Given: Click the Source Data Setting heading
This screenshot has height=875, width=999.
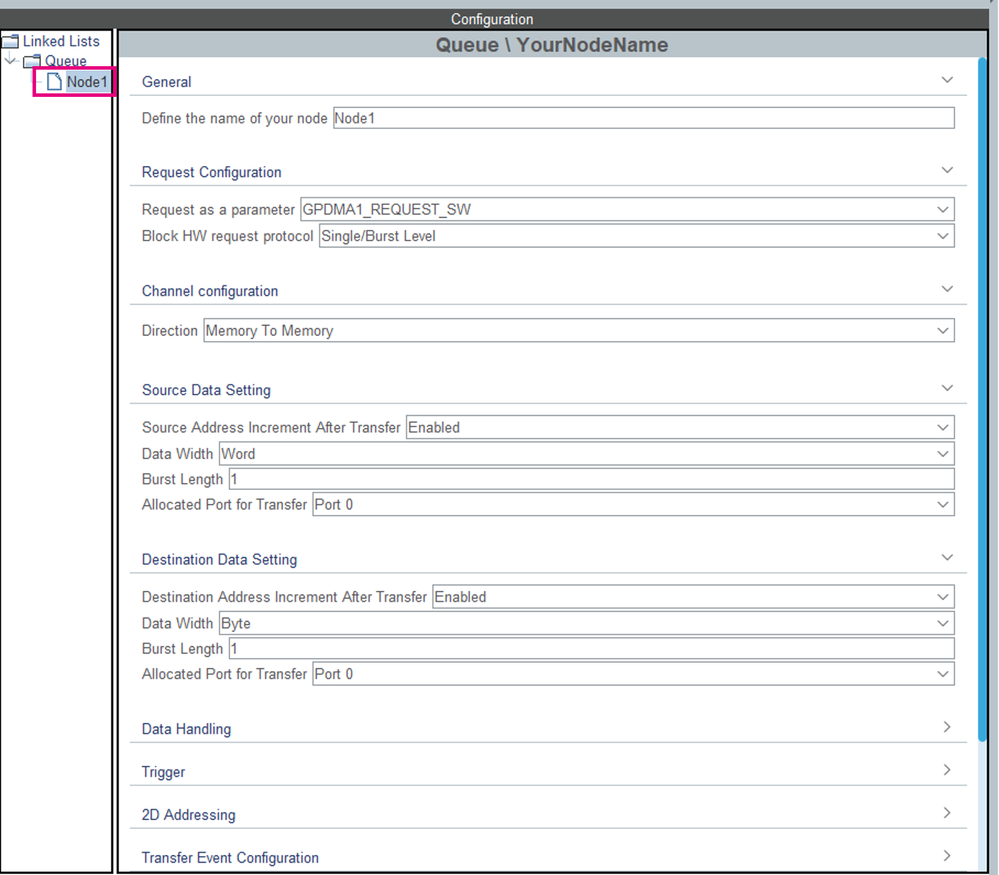Looking at the screenshot, I should coord(206,391).
